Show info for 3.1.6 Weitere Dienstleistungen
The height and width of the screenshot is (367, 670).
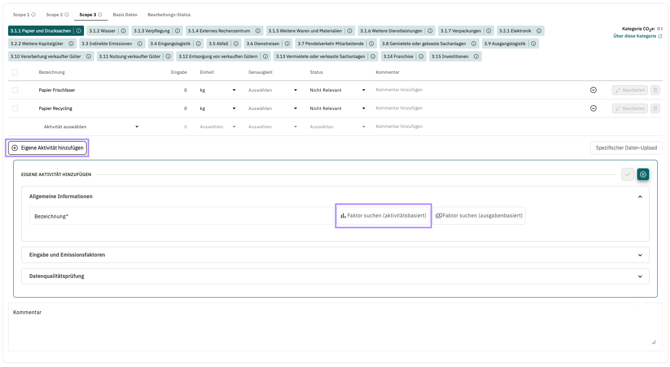[430, 31]
